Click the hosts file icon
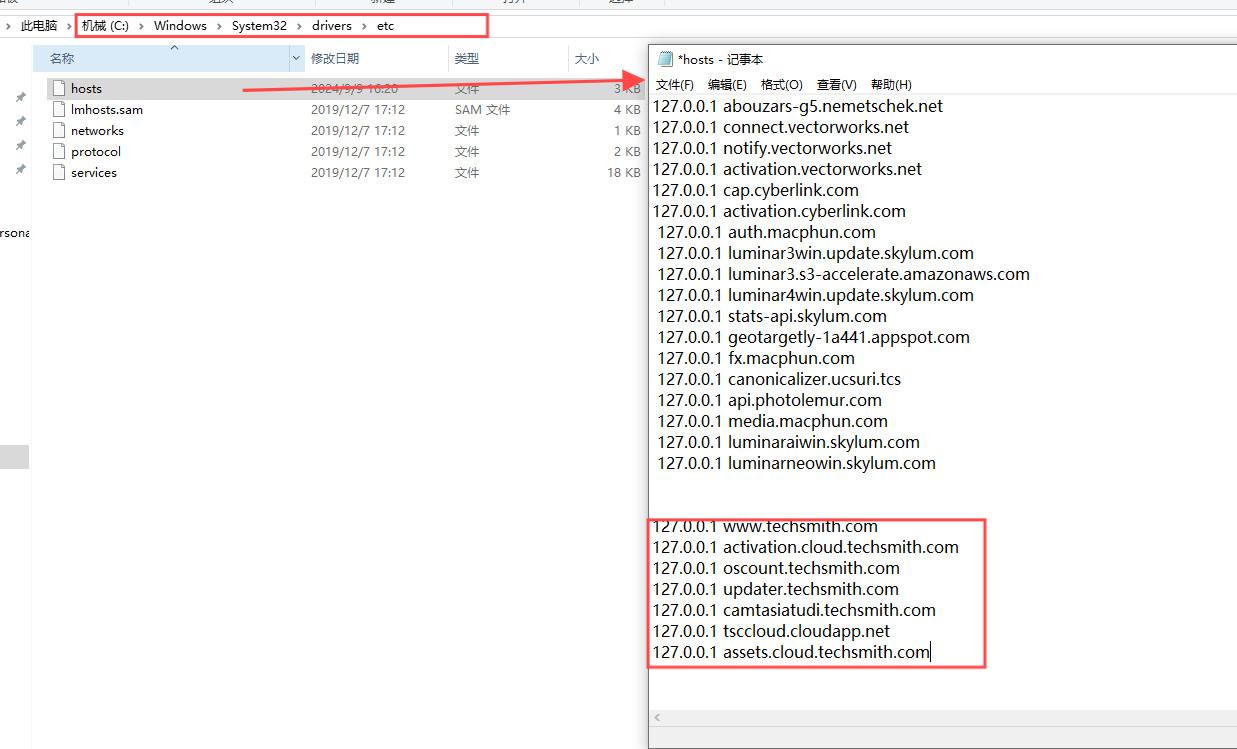The image size is (1237, 749). (58, 89)
